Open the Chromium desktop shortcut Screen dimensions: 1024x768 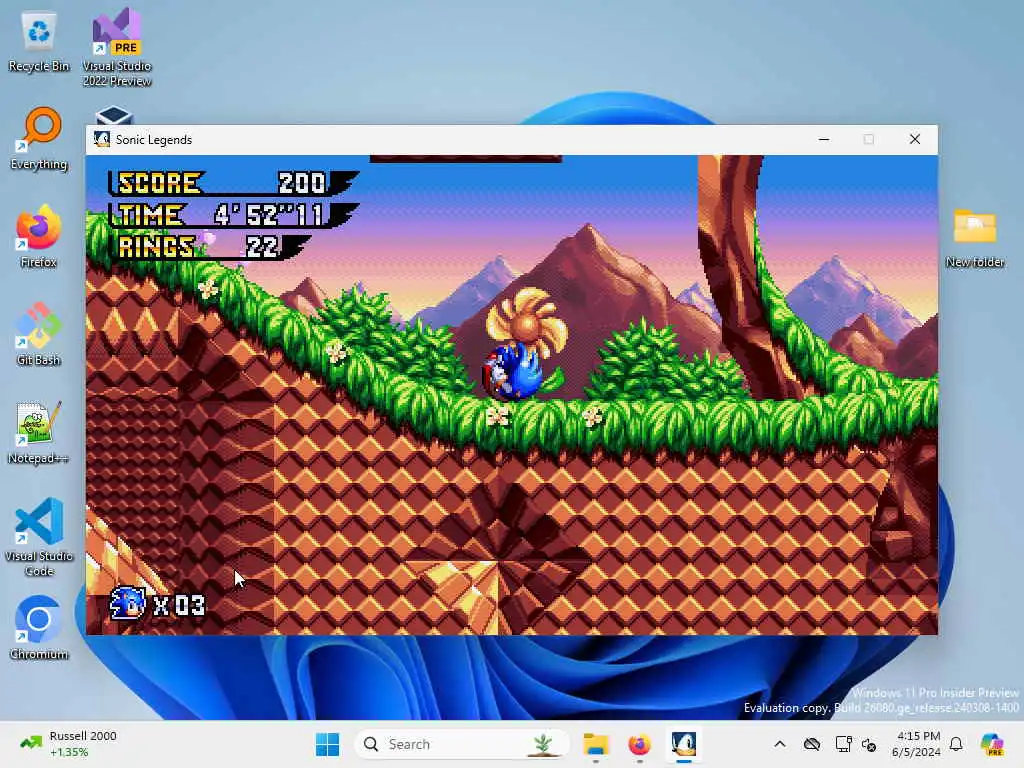point(39,628)
